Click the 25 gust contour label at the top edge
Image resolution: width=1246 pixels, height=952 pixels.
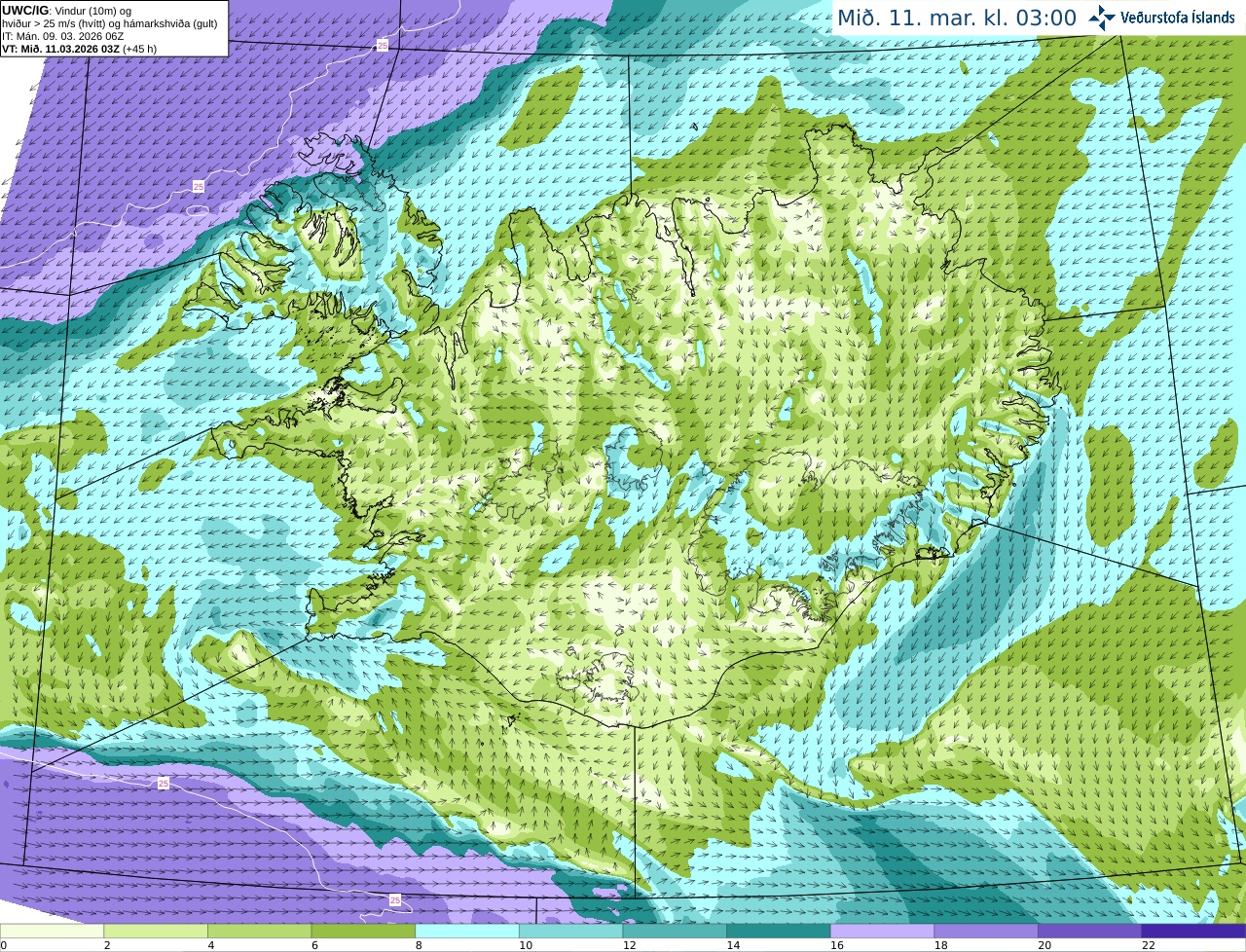[x=382, y=45]
